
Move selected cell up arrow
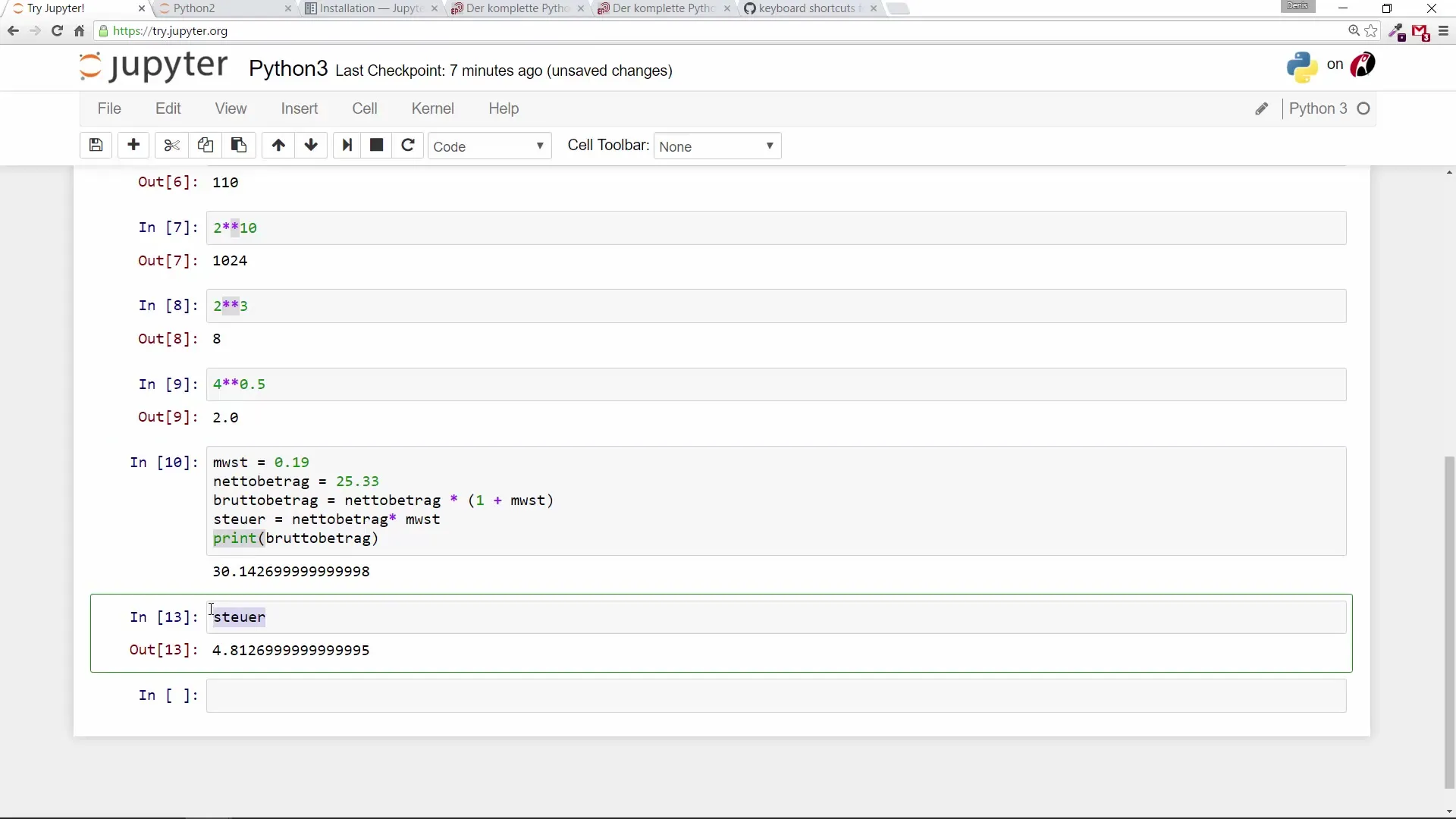[x=278, y=145]
